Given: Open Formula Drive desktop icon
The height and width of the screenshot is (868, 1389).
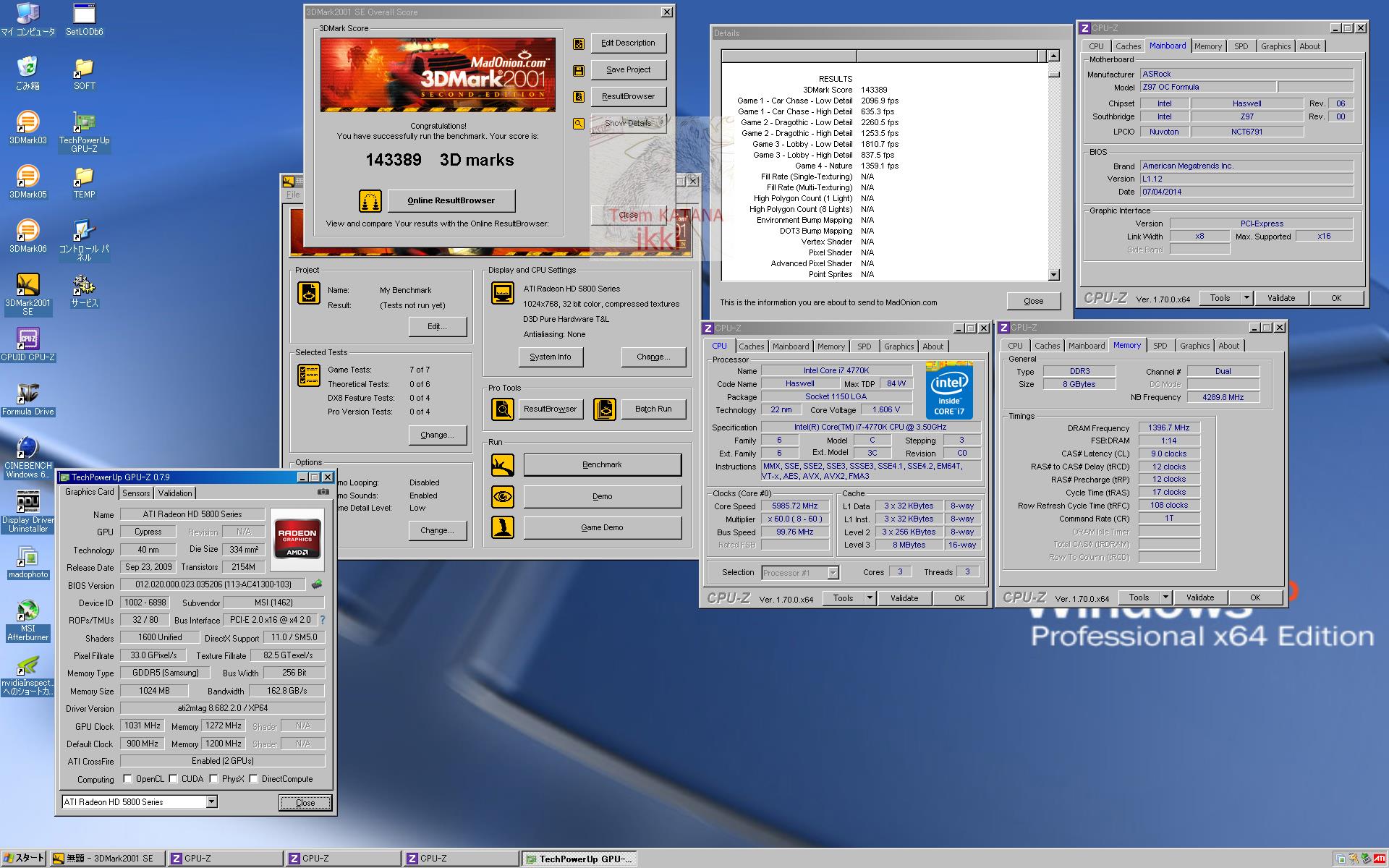Looking at the screenshot, I should (27, 399).
